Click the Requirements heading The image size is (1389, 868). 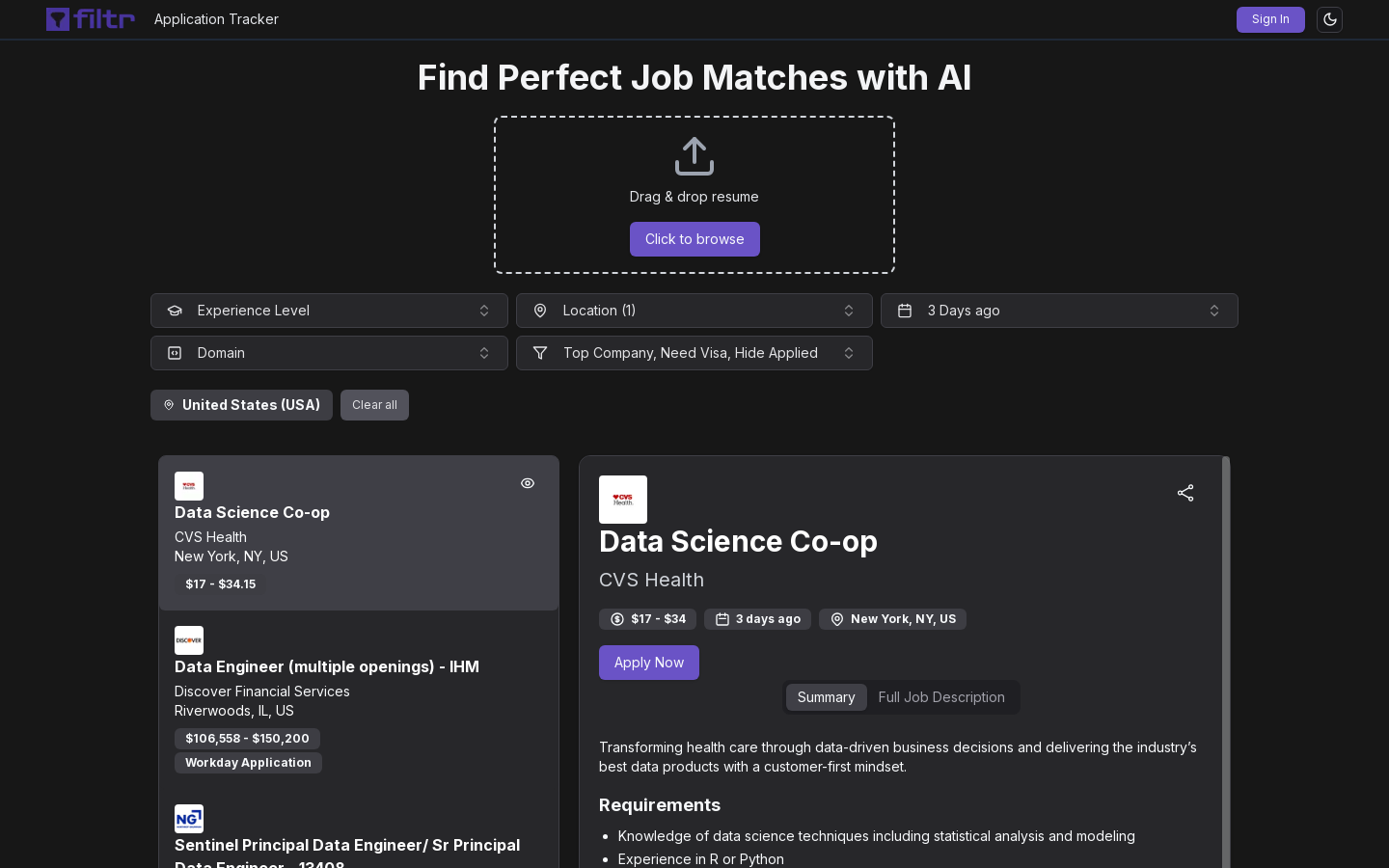(x=660, y=805)
